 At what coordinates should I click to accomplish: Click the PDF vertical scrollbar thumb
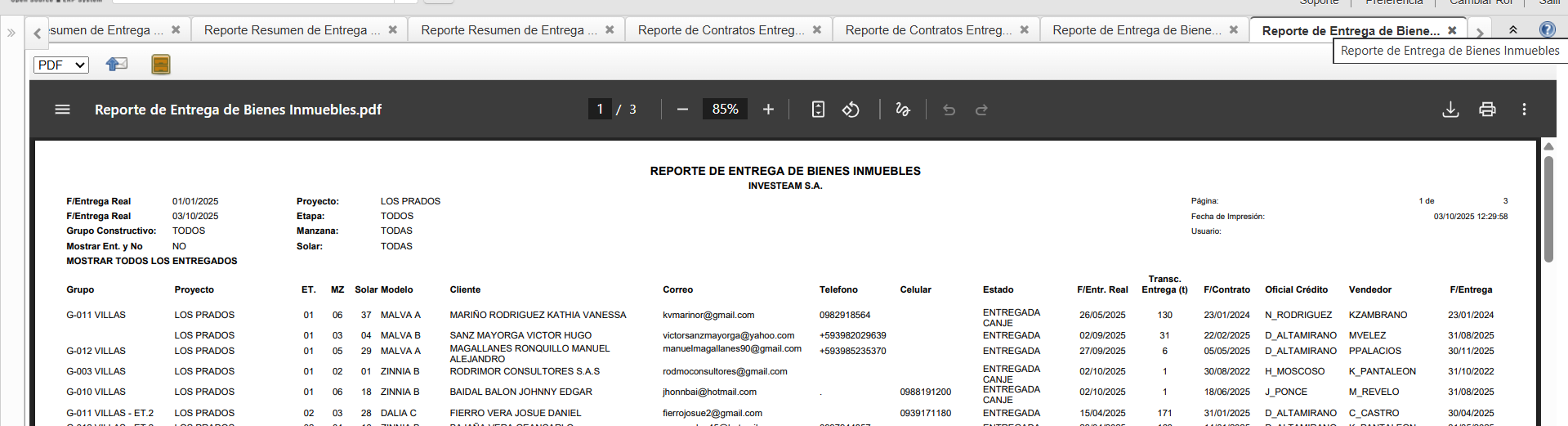1548,209
